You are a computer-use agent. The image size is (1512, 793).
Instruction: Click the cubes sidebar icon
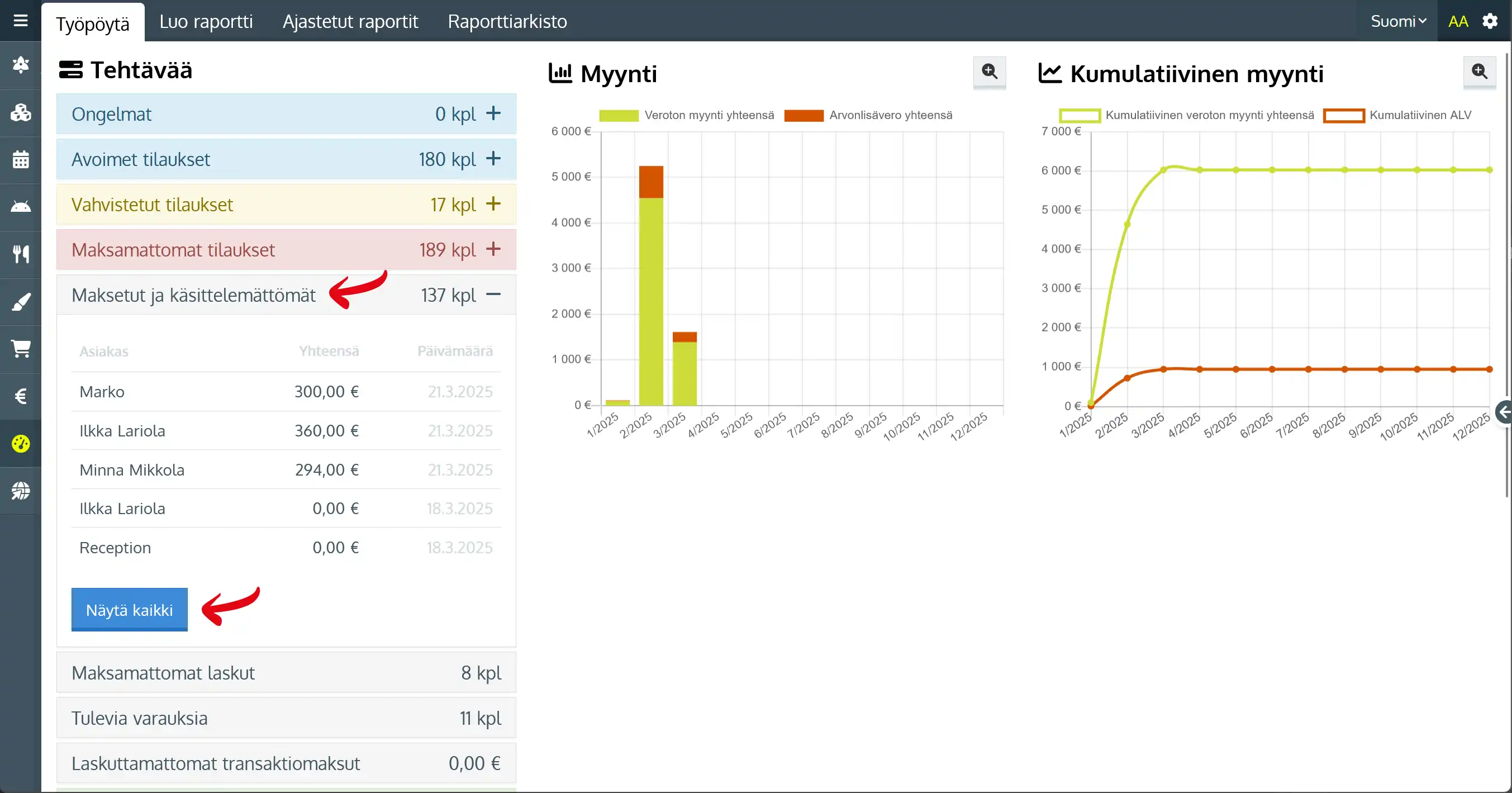coord(21,112)
